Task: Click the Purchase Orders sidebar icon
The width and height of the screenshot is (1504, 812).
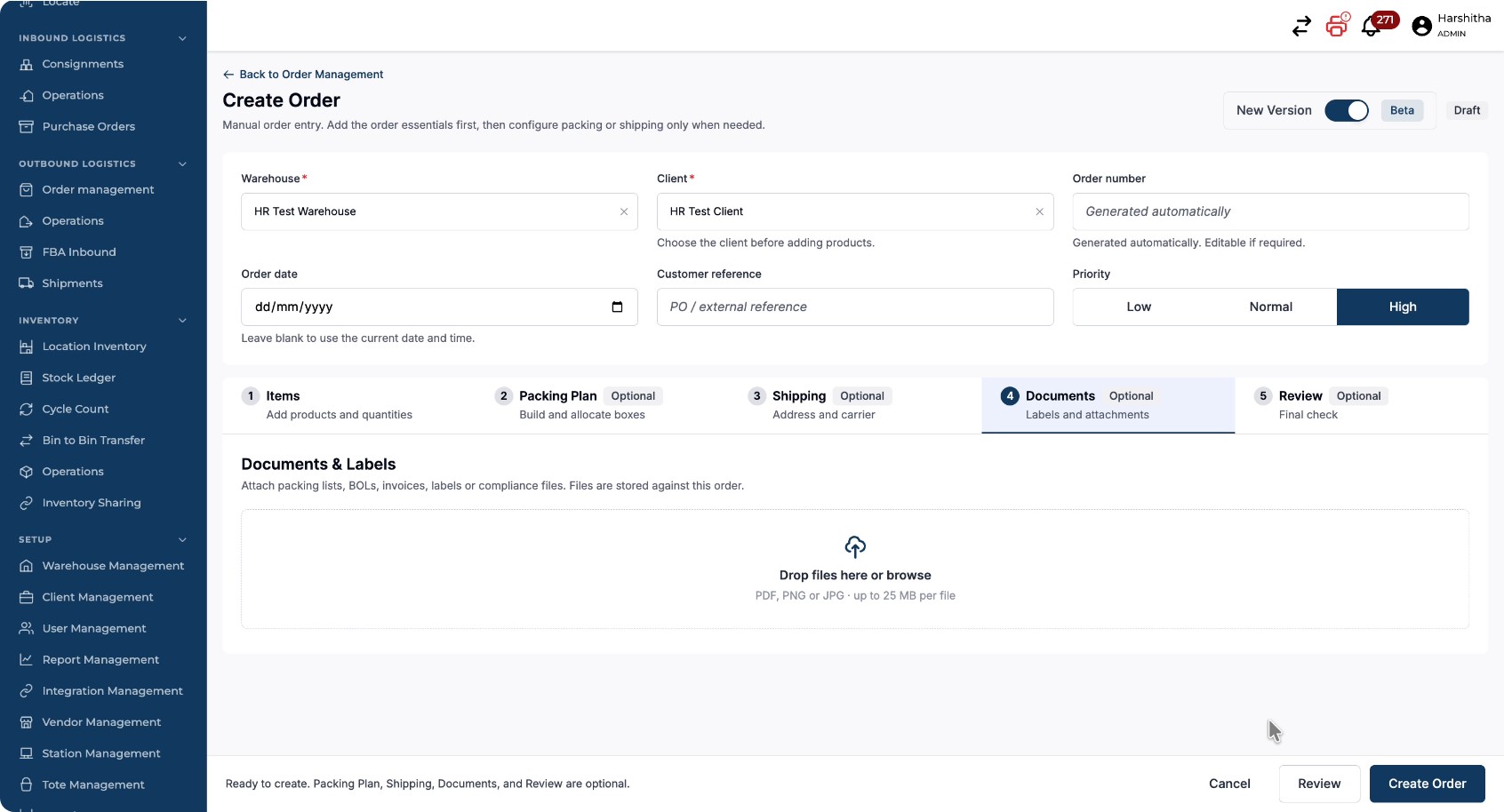Action: 27,126
